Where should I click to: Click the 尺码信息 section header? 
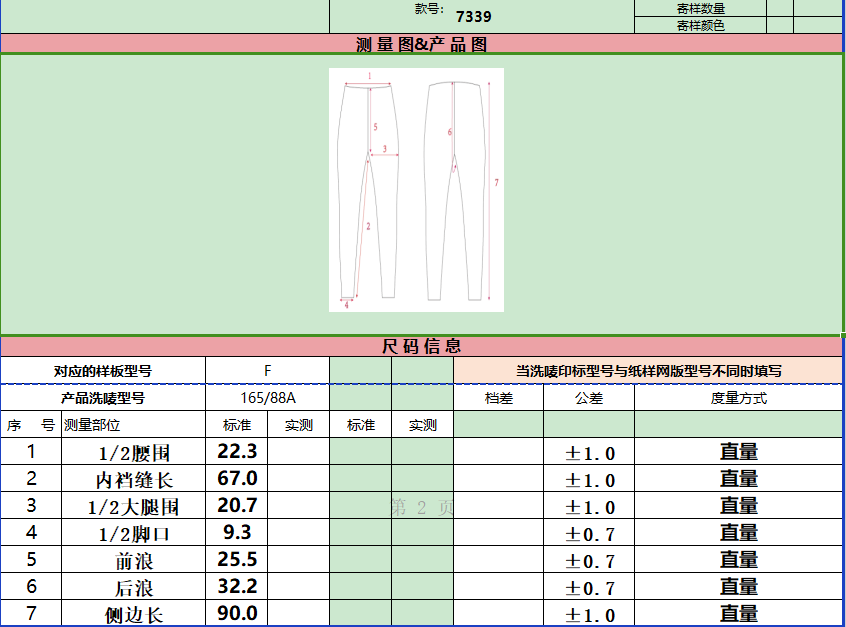[x=422, y=347]
